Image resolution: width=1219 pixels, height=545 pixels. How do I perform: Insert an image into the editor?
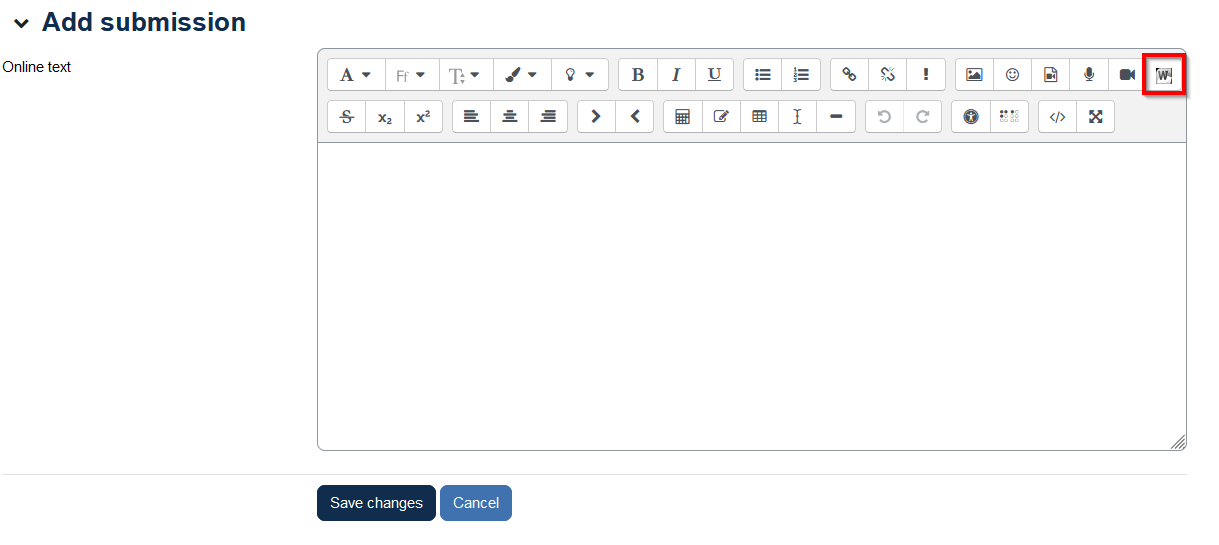[974, 75]
